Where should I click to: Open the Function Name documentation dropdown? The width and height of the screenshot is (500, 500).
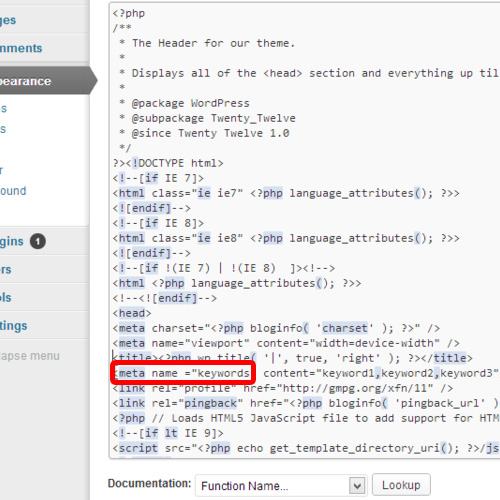coord(281,485)
